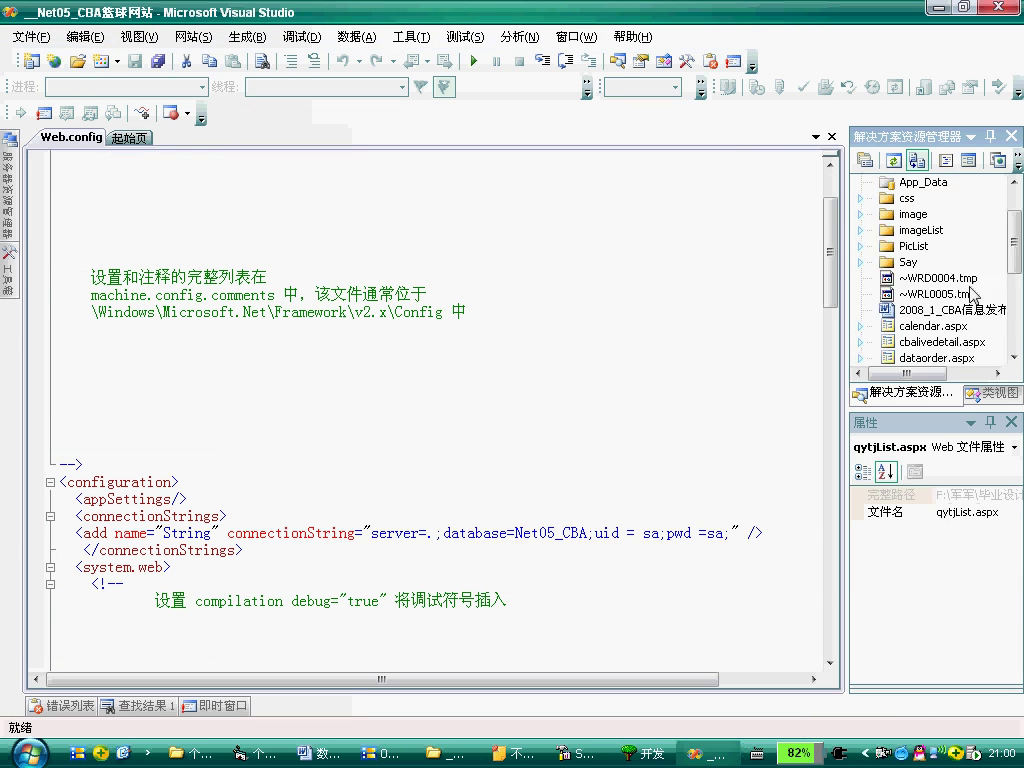Click the clock showing 21:00
This screenshot has width=1024, height=768.
click(x=1002, y=753)
